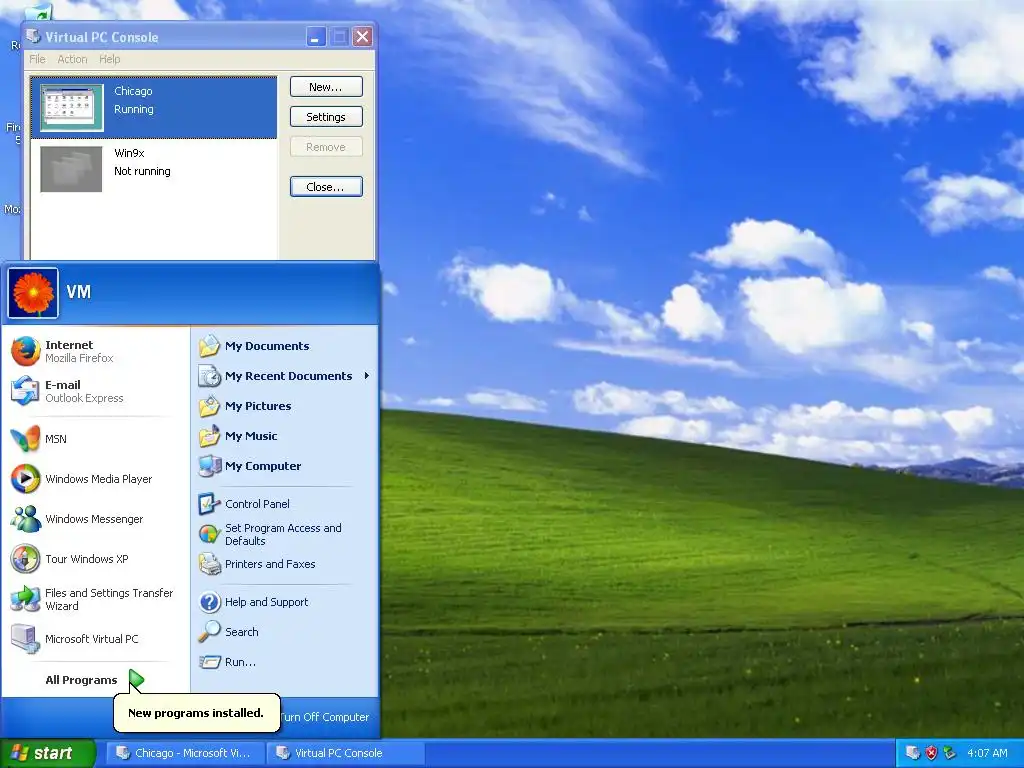1024x768 pixels.
Task: Click the Virtual PC tray icon
Action: click(912, 753)
